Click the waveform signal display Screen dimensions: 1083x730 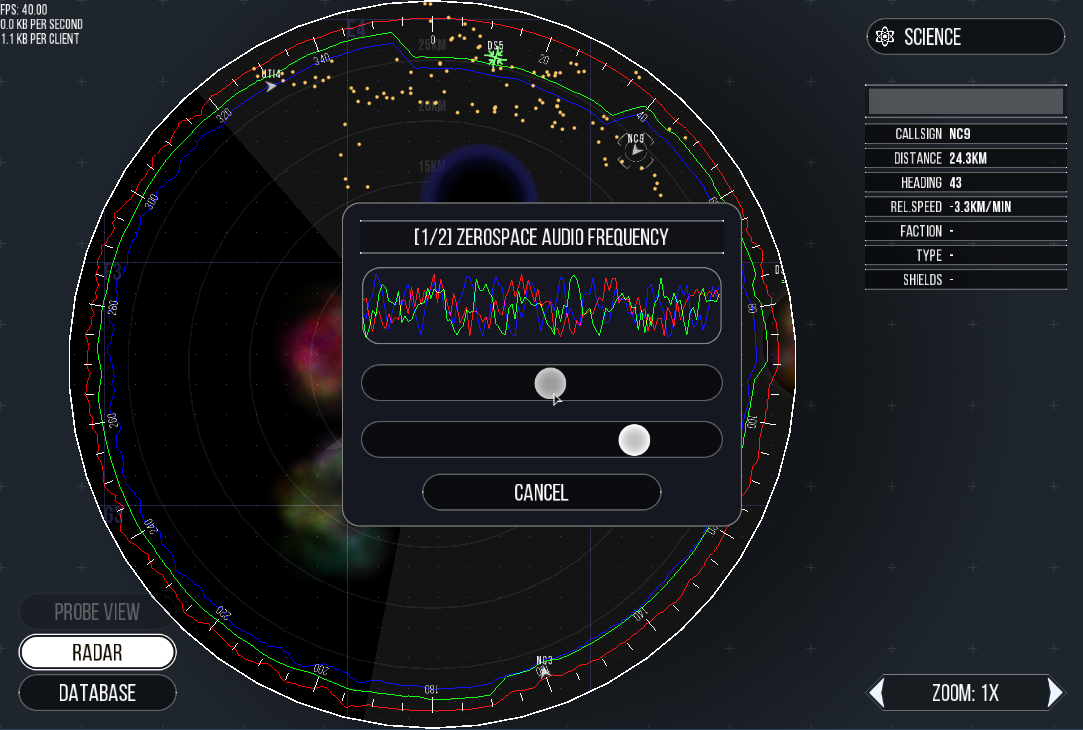tap(541, 305)
